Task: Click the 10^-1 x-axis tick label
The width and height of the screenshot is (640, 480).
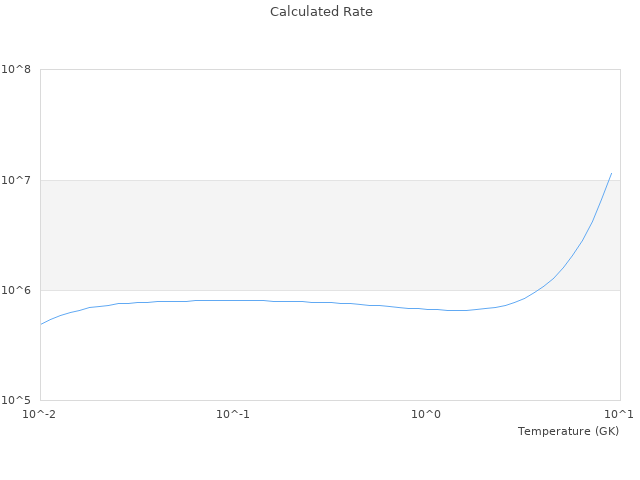Action: 233,414
